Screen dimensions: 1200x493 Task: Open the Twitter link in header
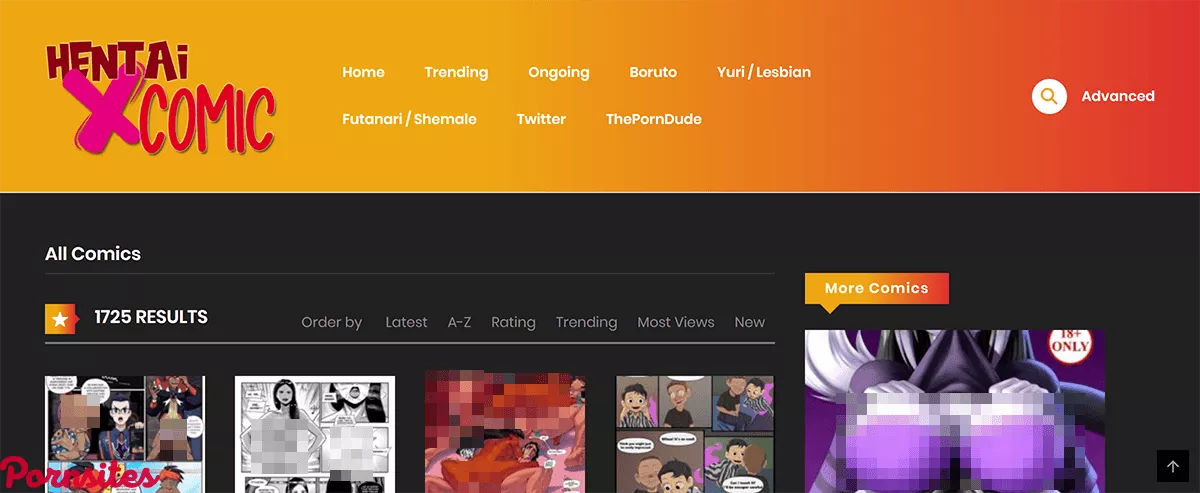click(x=541, y=119)
